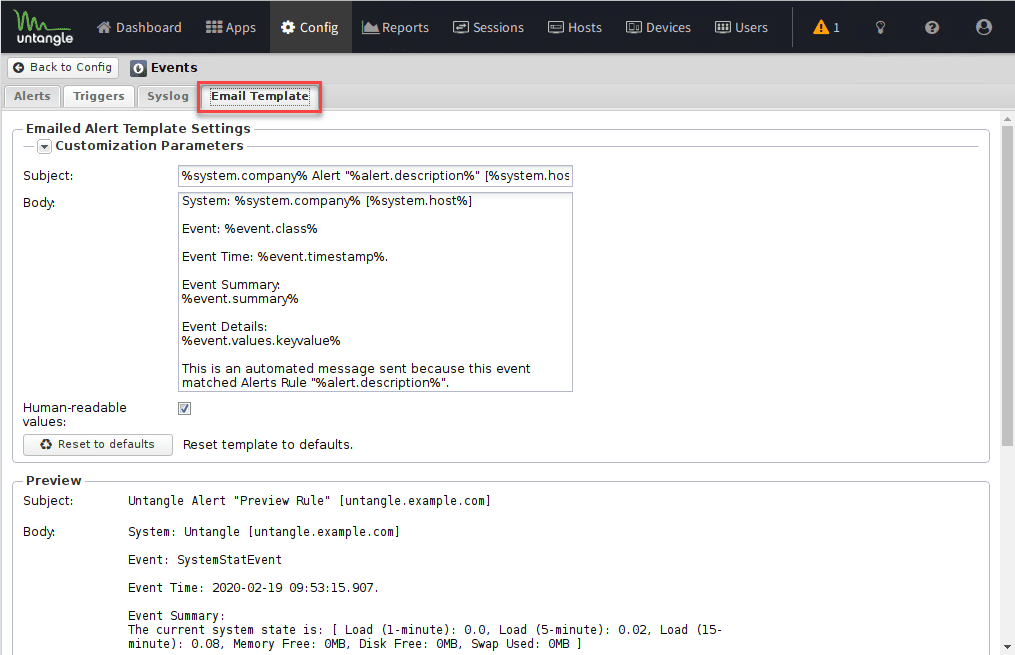Viewport: 1015px width, 655px height.
Task: Click preview line 'Event: SystemStatEvent'
Action: click(205, 560)
